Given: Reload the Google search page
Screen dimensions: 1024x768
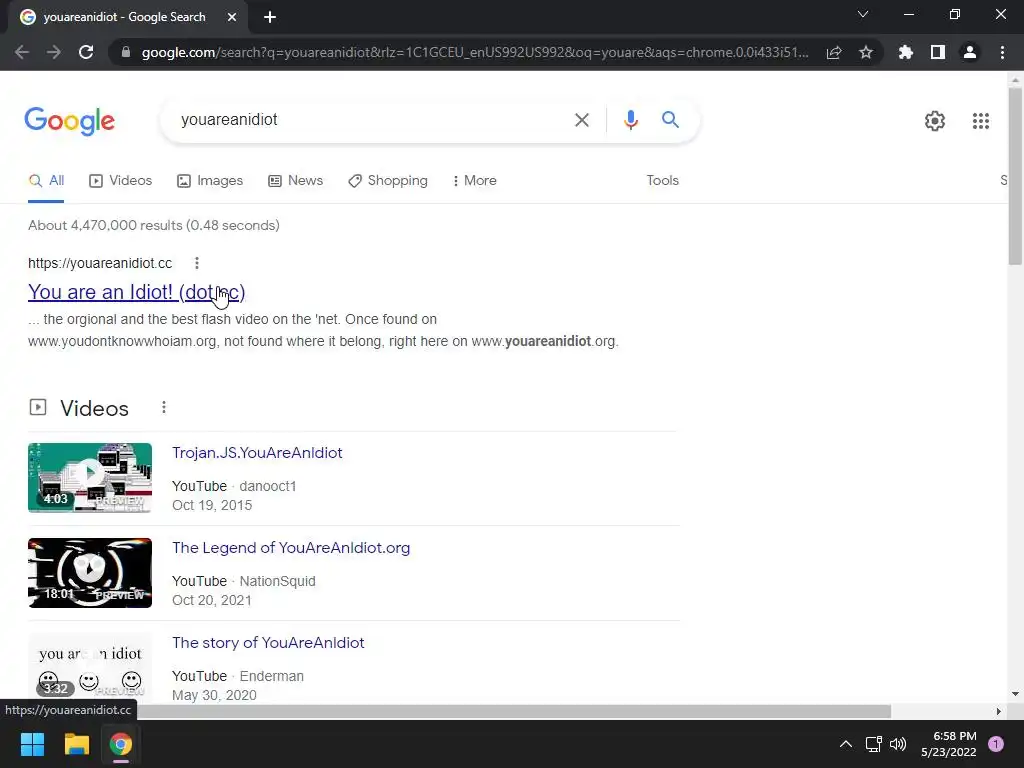Looking at the screenshot, I should (86, 52).
